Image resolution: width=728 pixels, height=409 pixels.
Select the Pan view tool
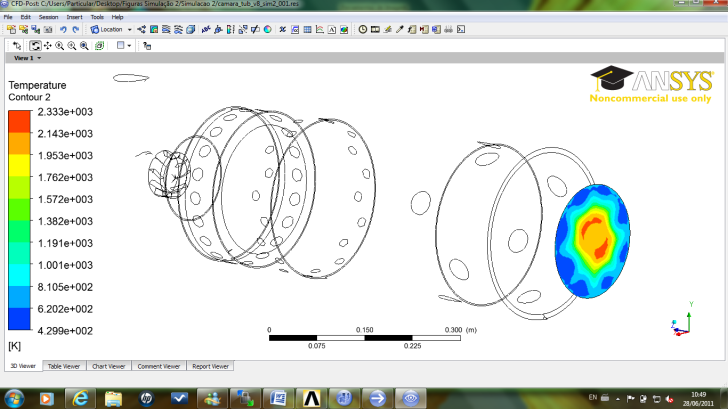click(x=48, y=45)
